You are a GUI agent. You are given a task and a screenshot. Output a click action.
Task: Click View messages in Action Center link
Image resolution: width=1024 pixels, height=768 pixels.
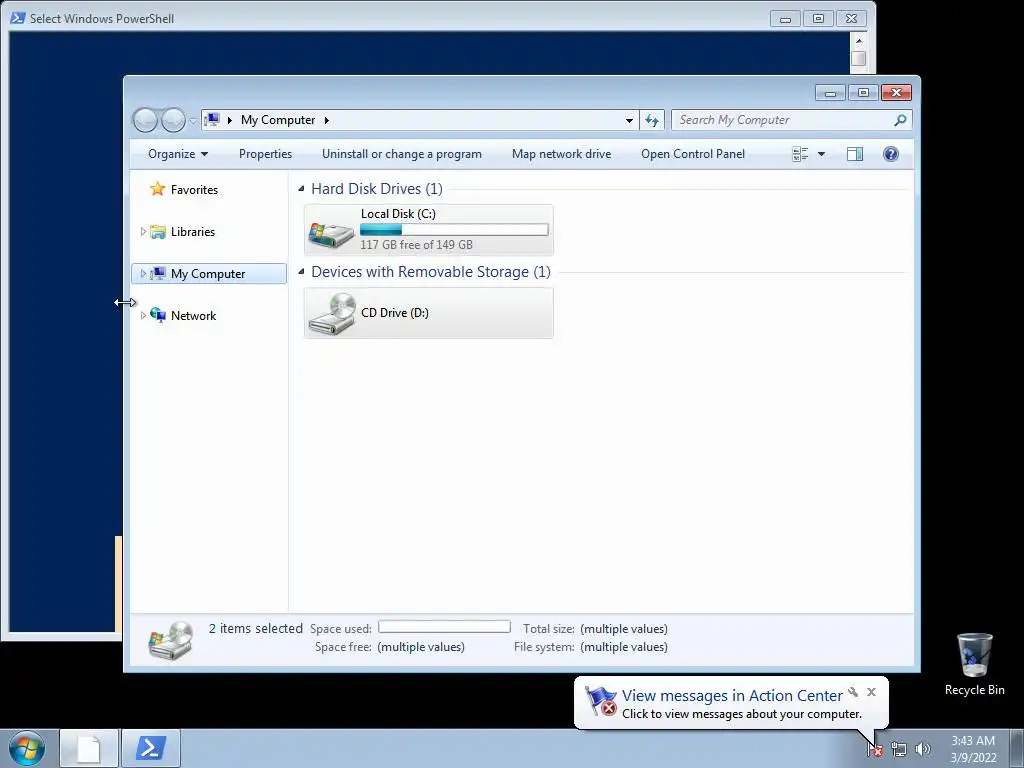point(732,696)
